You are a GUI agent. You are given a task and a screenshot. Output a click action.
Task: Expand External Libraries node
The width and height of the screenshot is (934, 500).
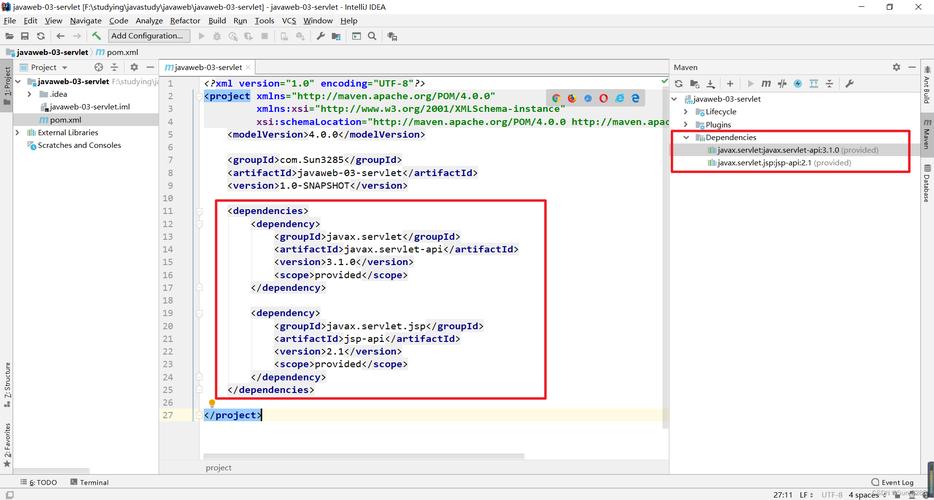(x=18, y=132)
